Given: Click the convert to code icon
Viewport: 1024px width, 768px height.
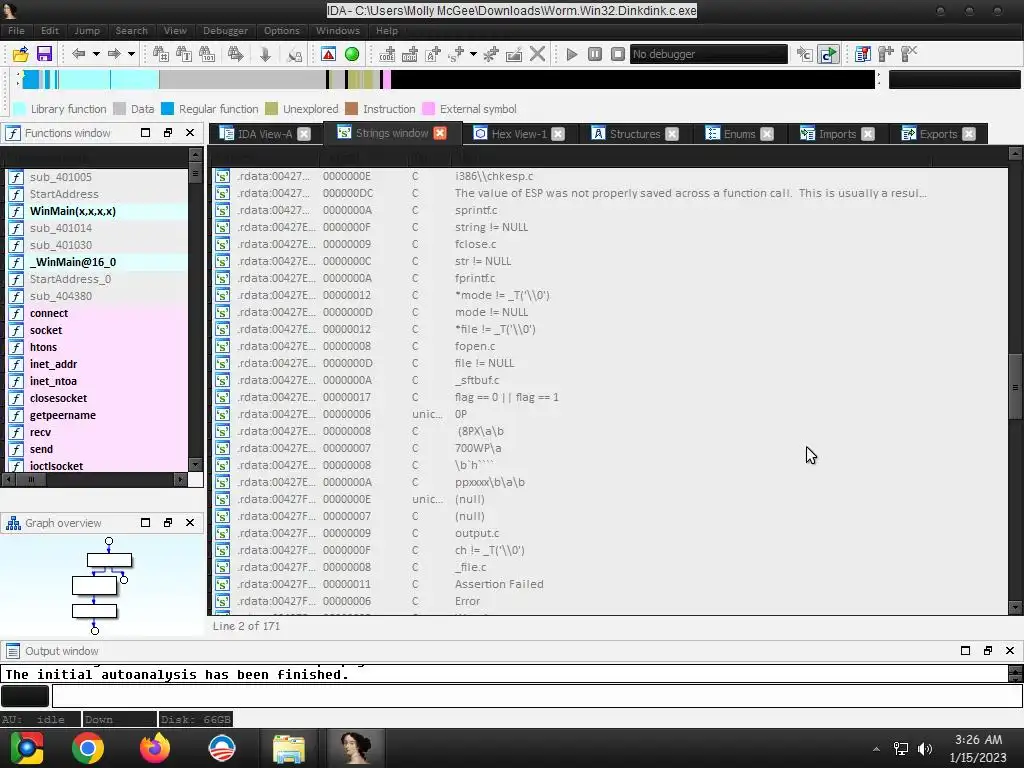Looking at the screenshot, I should 387,54.
